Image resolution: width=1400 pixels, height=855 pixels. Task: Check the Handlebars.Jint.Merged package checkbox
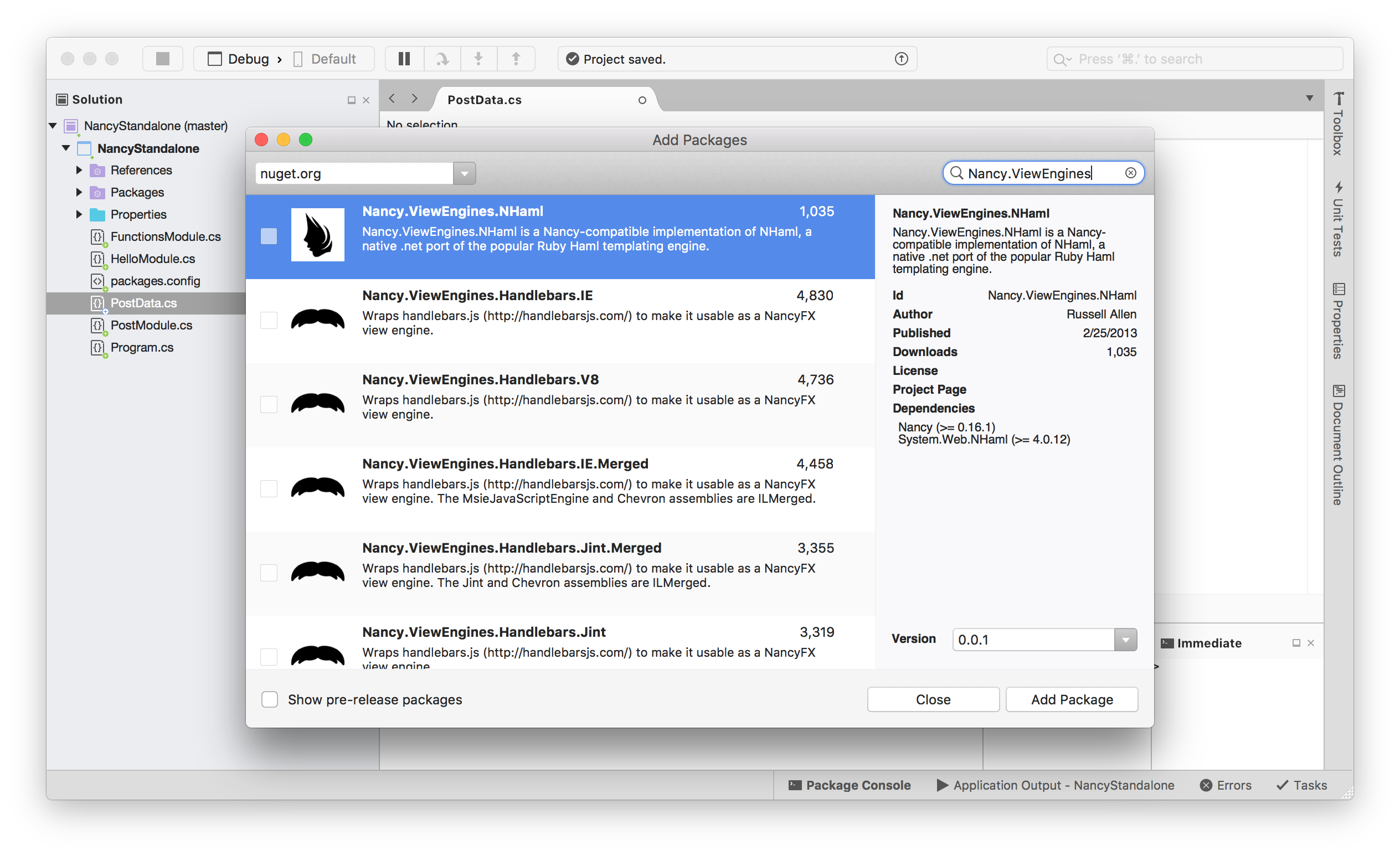point(269,572)
